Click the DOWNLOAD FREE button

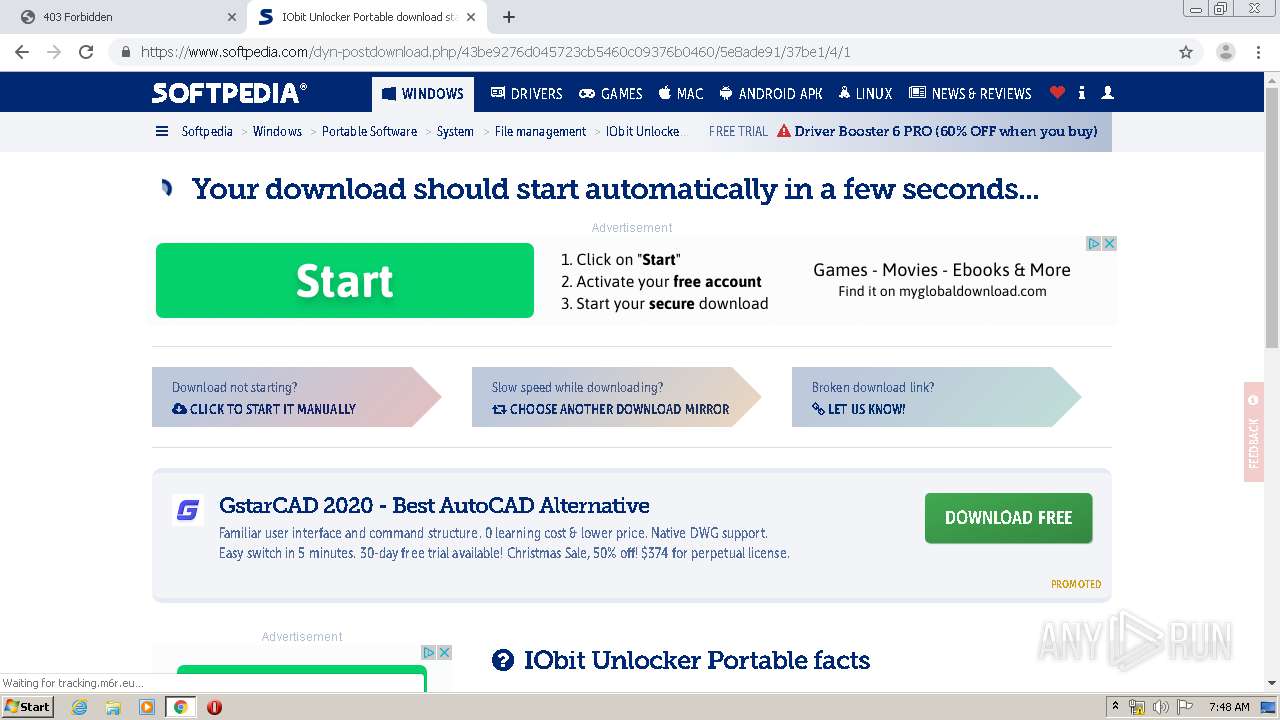pyautogui.click(x=1008, y=518)
